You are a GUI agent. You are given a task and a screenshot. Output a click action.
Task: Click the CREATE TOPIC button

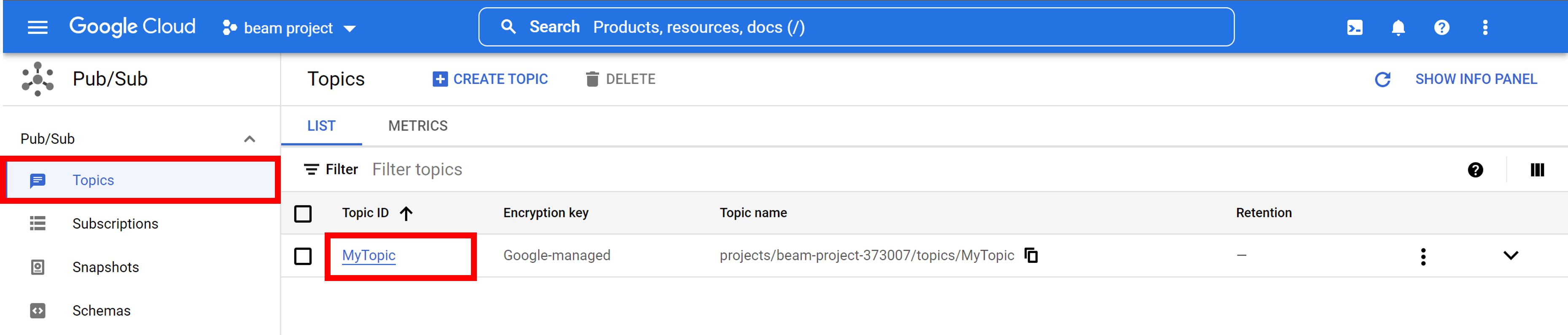pyautogui.click(x=490, y=79)
